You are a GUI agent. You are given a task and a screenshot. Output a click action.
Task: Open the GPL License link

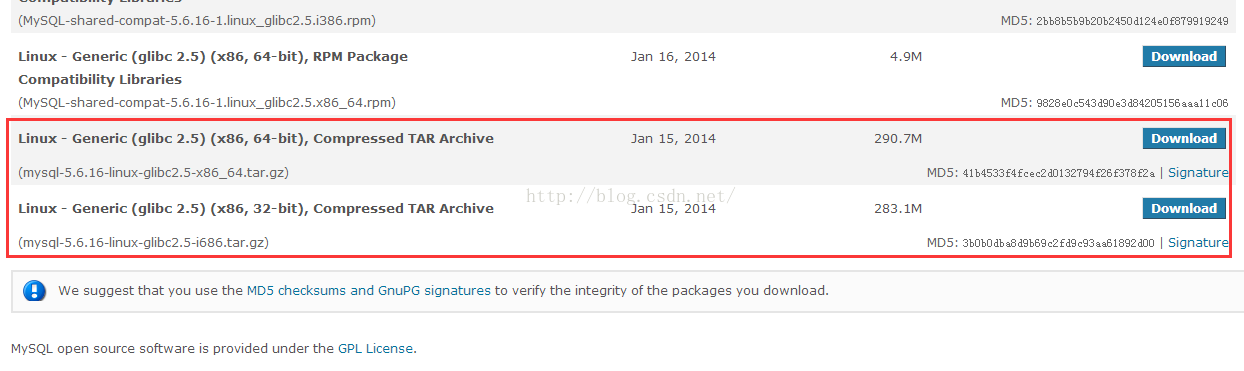[x=375, y=349]
